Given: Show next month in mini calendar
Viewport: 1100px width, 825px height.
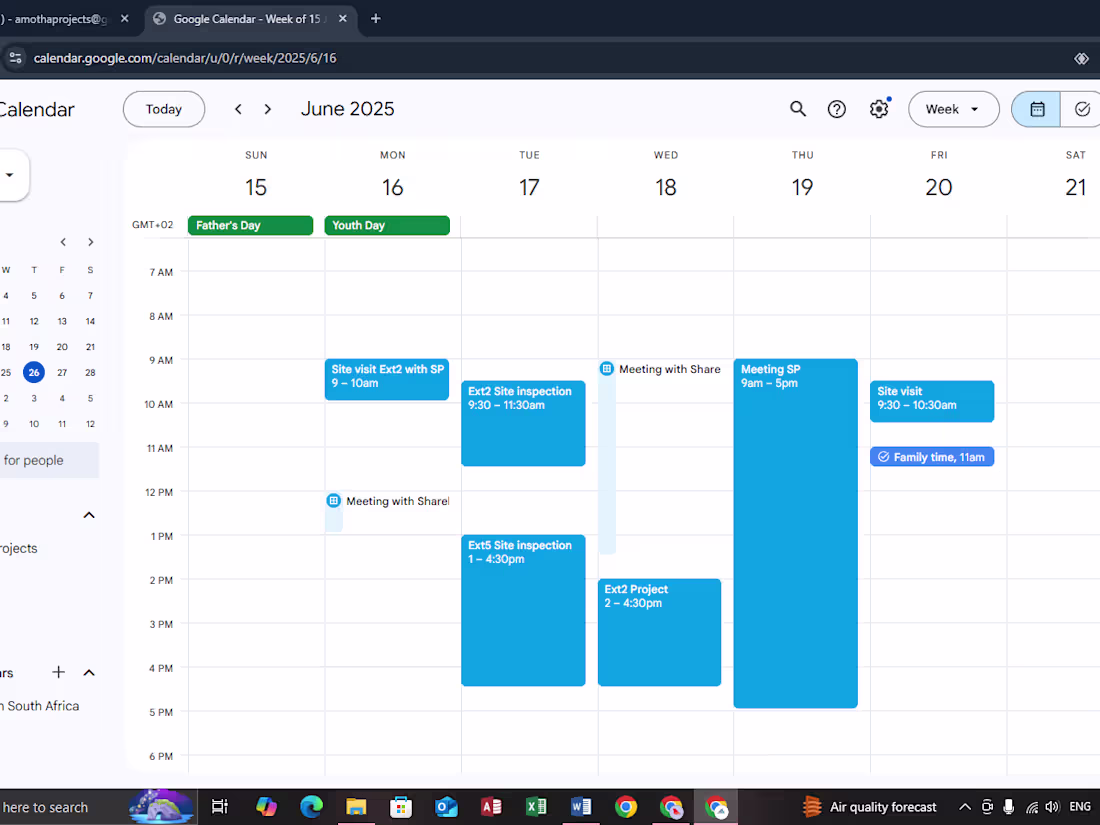Looking at the screenshot, I should pyautogui.click(x=90, y=242).
